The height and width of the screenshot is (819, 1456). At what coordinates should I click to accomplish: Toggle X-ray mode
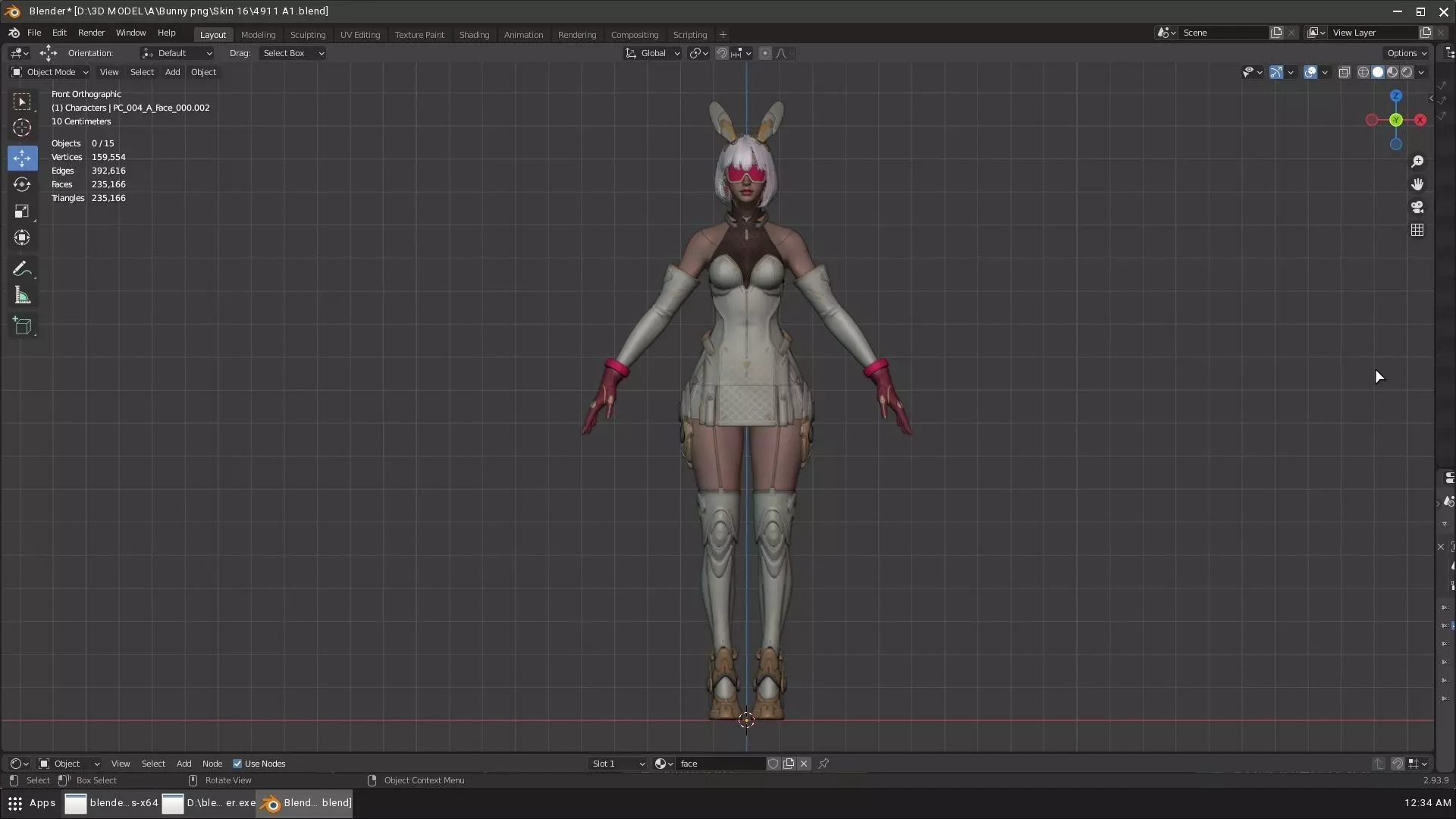(1344, 72)
